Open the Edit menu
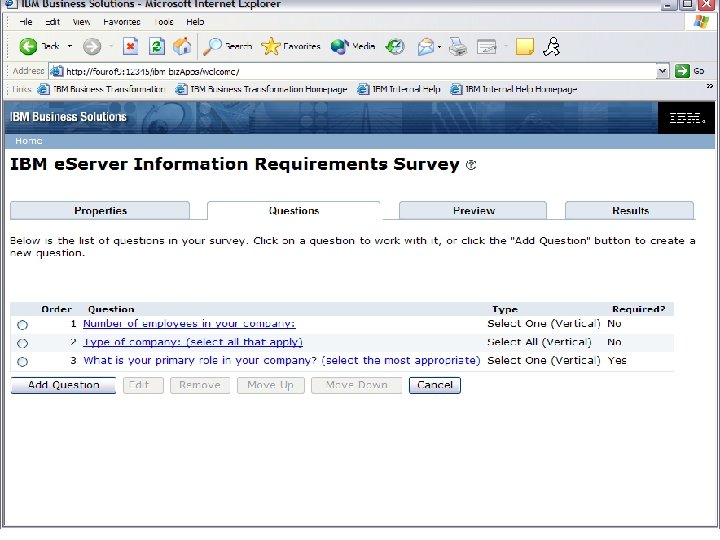Screen dimensions: 720x540 click(x=53, y=22)
